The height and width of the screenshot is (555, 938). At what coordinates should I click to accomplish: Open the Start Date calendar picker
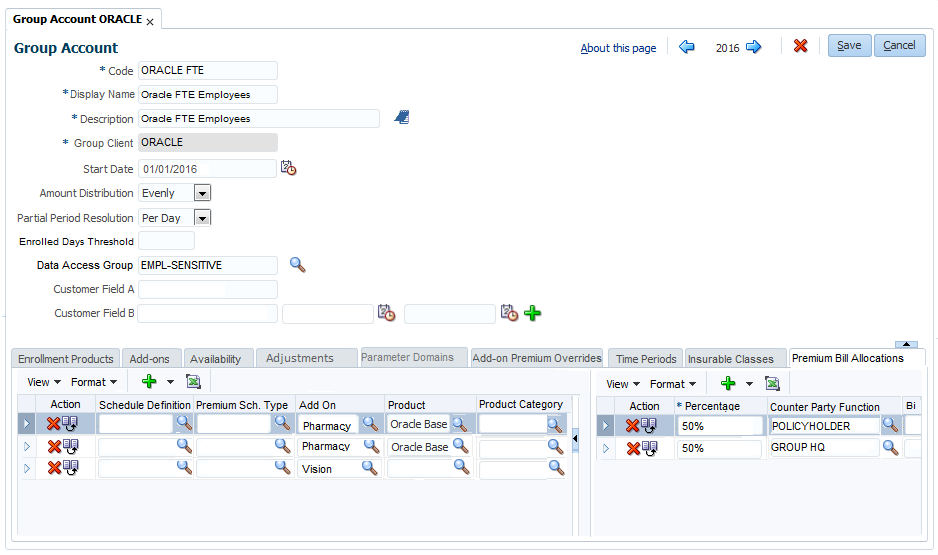[288, 168]
